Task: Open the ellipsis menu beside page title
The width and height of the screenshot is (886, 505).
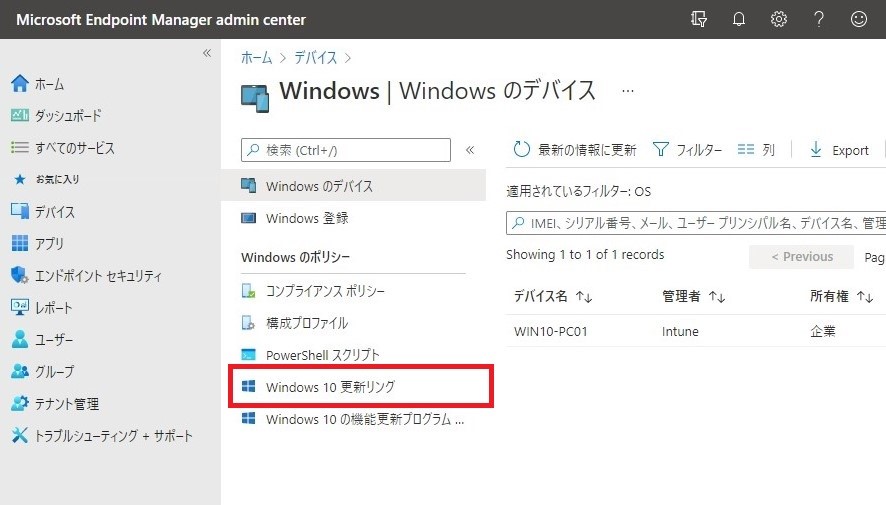Action: pyautogui.click(x=628, y=90)
